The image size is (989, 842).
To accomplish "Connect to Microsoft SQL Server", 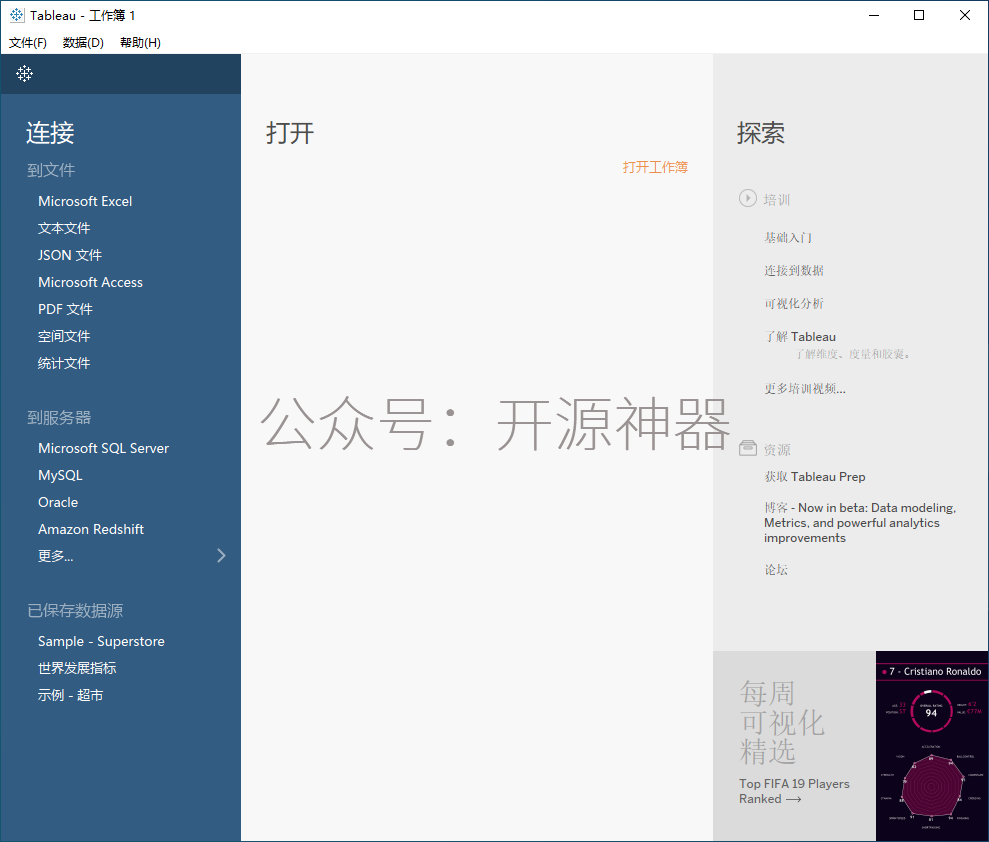I will click(103, 448).
